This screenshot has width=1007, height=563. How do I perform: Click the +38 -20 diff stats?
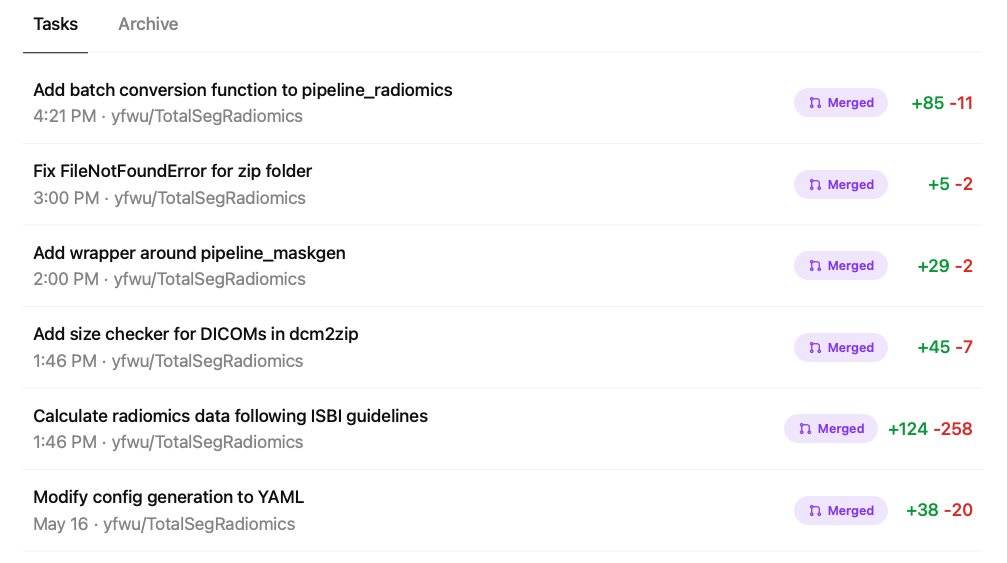[x=939, y=510]
